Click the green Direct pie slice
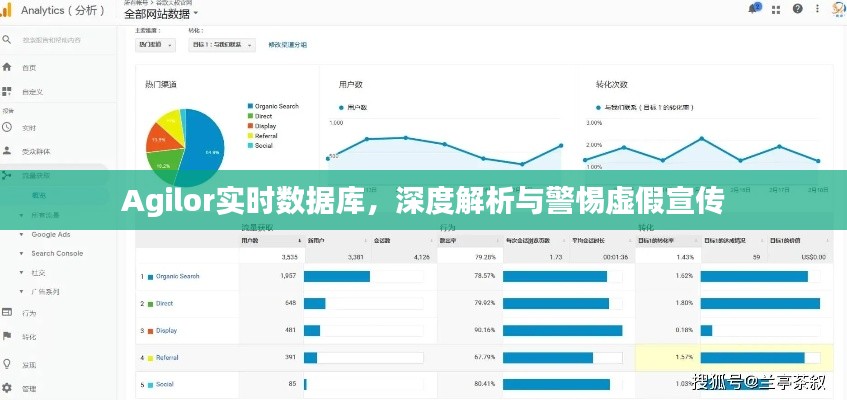847x400 pixels. click(163, 164)
